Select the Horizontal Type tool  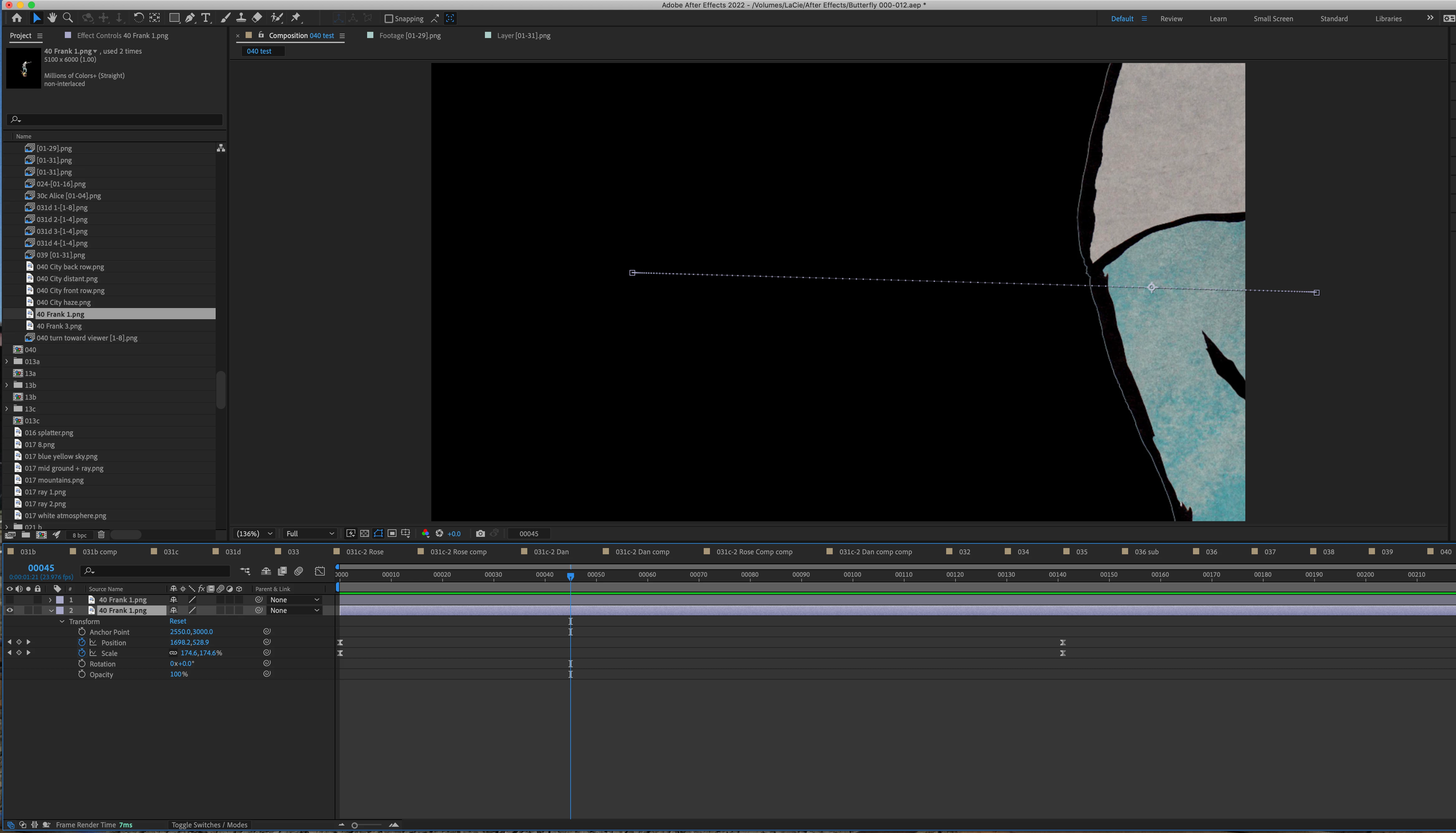pos(206,18)
